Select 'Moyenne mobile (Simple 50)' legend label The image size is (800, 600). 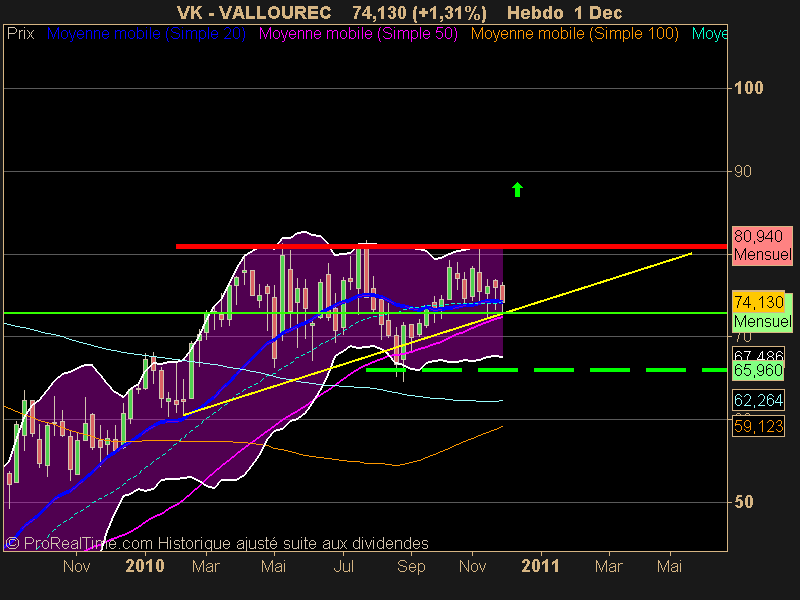[358, 34]
